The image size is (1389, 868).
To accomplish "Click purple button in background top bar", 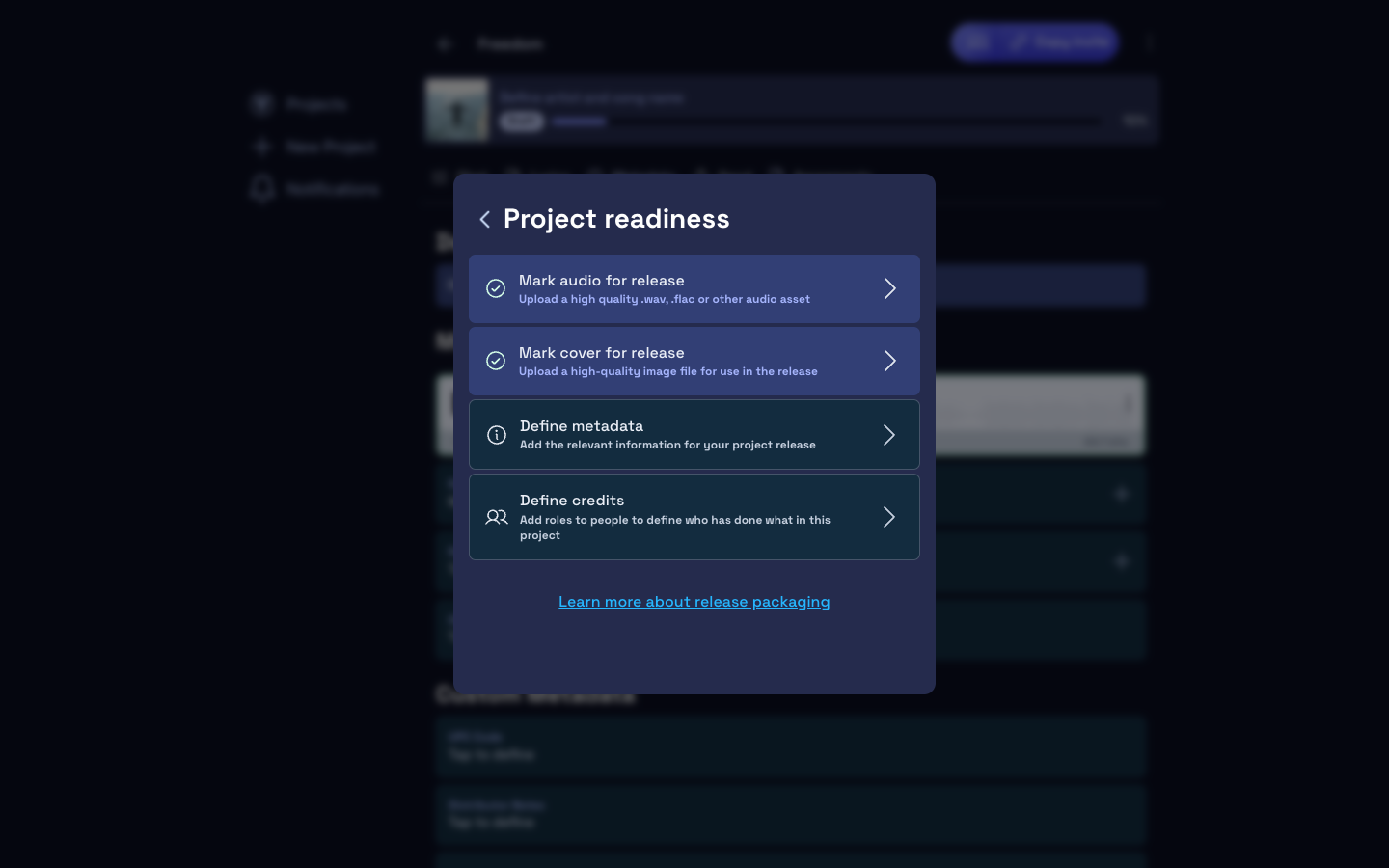I will [x=1034, y=42].
